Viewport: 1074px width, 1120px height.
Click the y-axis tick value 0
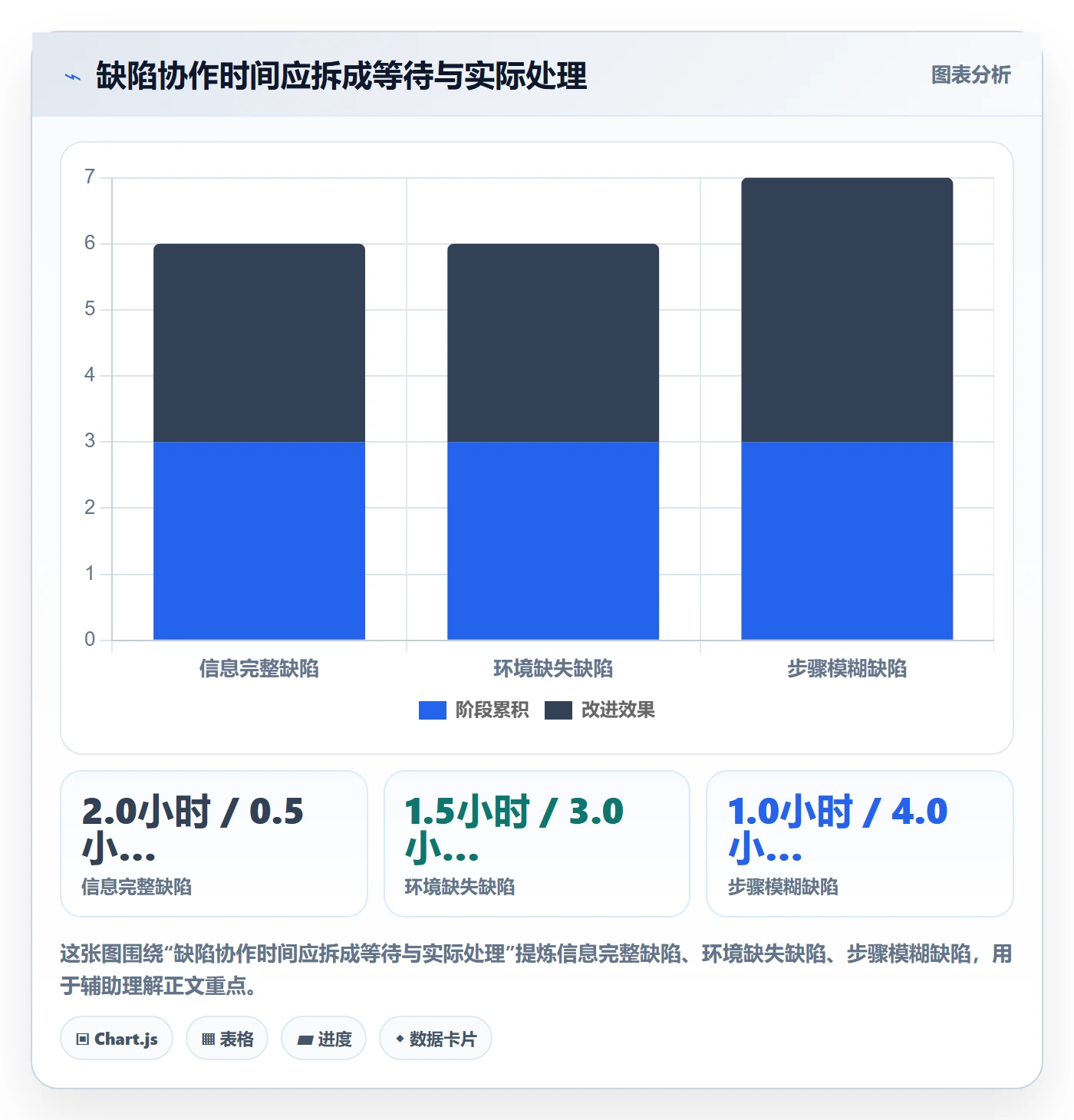coord(90,640)
